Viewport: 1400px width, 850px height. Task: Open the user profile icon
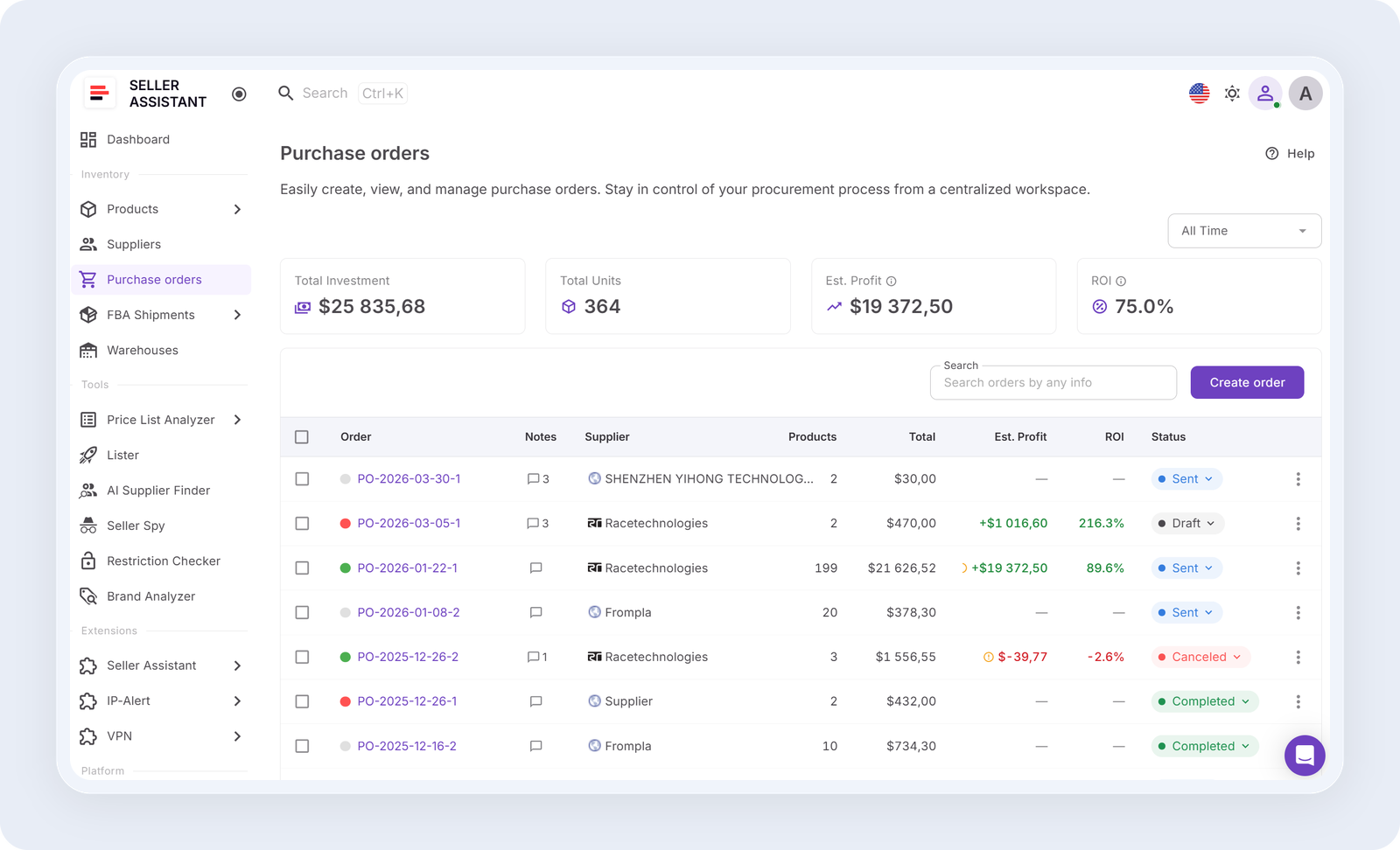point(1265,94)
